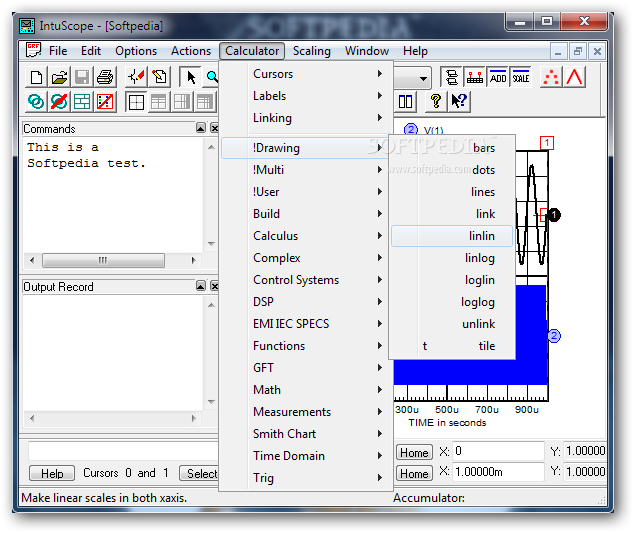Open the toolbar combo box dropdown

423,78
